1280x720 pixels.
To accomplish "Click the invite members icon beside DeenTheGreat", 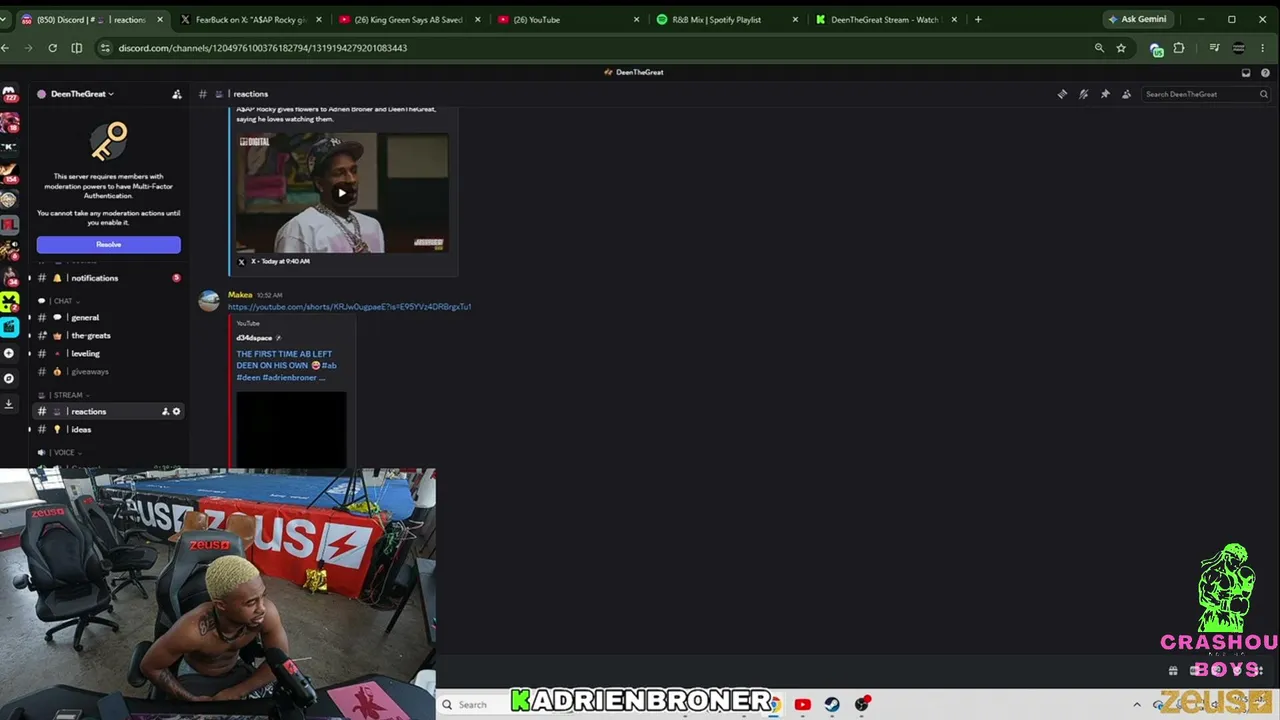I will click(177, 94).
